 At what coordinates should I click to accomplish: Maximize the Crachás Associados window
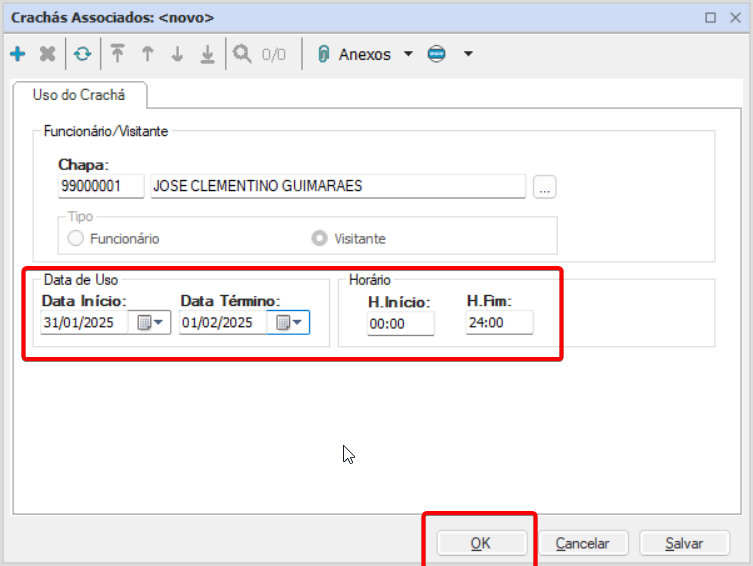click(710, 18)
